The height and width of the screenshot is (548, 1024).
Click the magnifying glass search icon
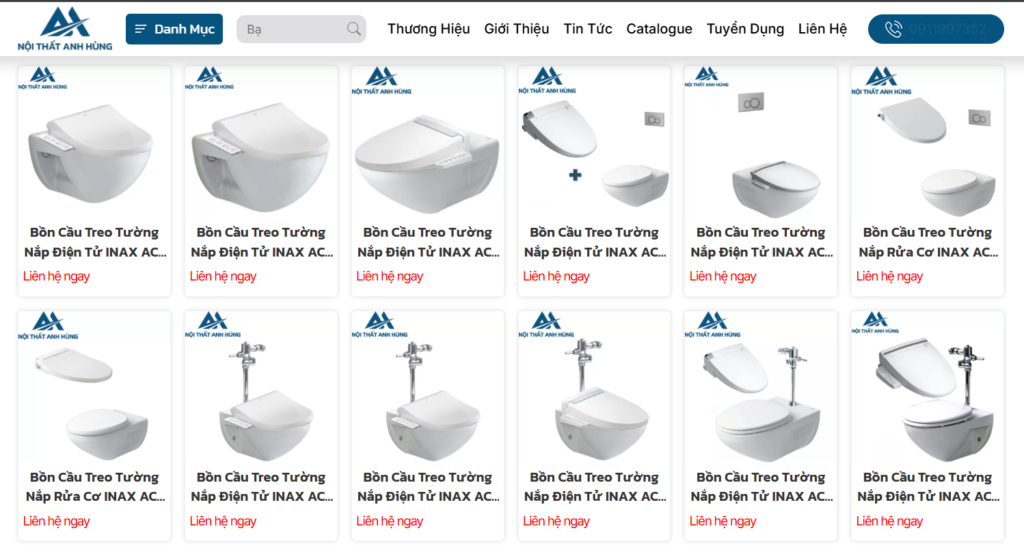[x=353, y=29]
